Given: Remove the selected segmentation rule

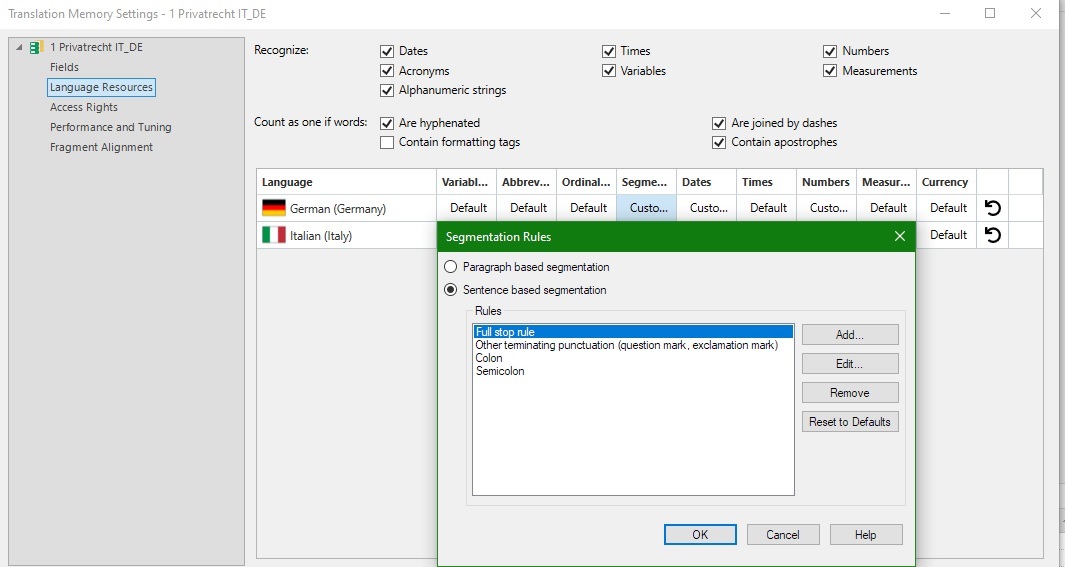Looking at the screenshot, I should pos(850,392).
